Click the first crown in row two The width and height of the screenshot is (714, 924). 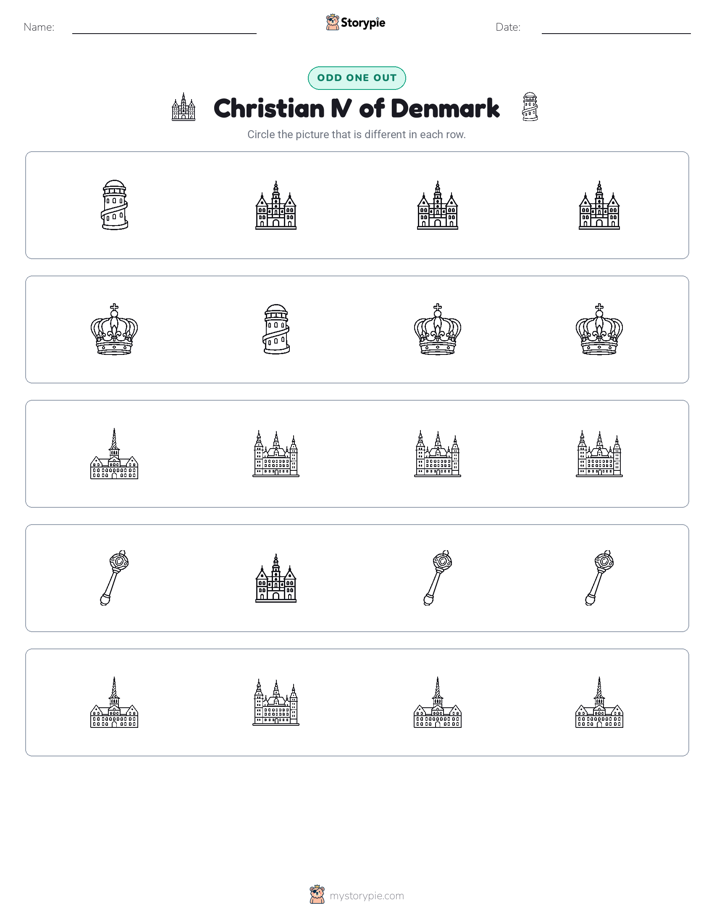pos(114,329)
